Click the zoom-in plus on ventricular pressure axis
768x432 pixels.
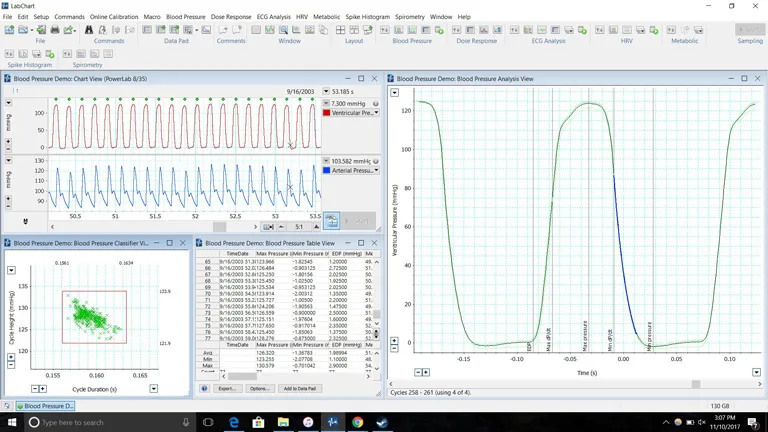click(9, 142)
